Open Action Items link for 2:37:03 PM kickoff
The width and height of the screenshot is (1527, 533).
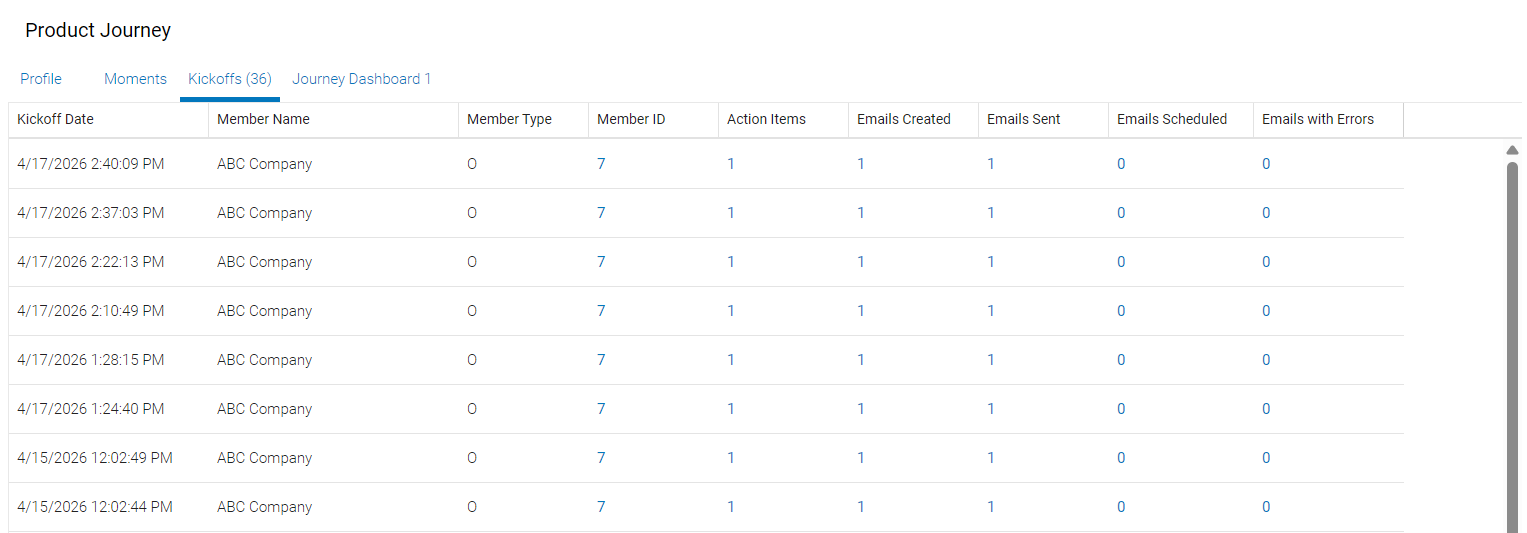731,213
